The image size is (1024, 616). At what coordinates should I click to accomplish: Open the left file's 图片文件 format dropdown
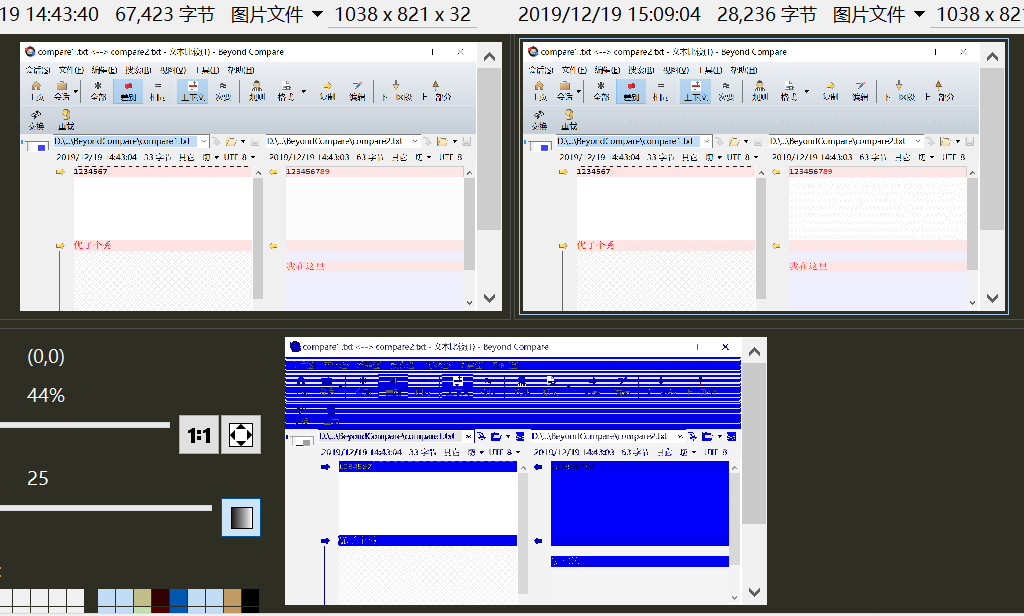(x=317, y=14)
